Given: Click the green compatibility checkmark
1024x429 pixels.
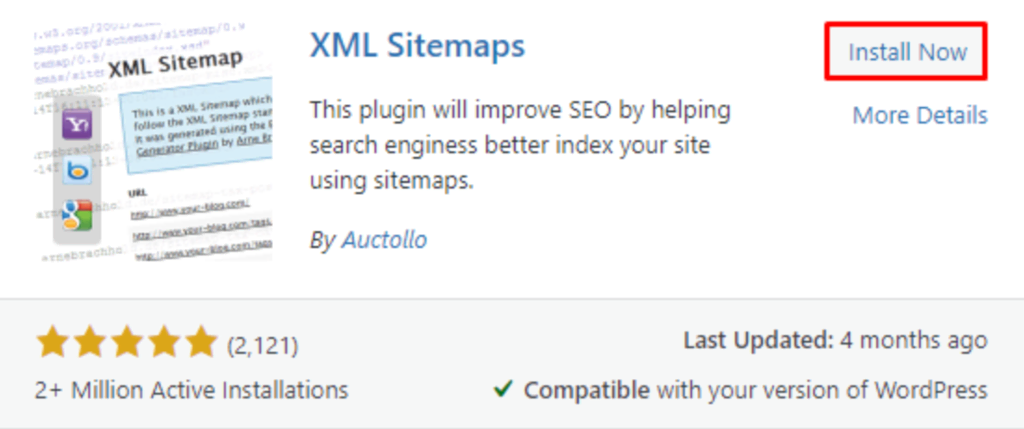Looking at the screenshot, I should pos(504,389).
